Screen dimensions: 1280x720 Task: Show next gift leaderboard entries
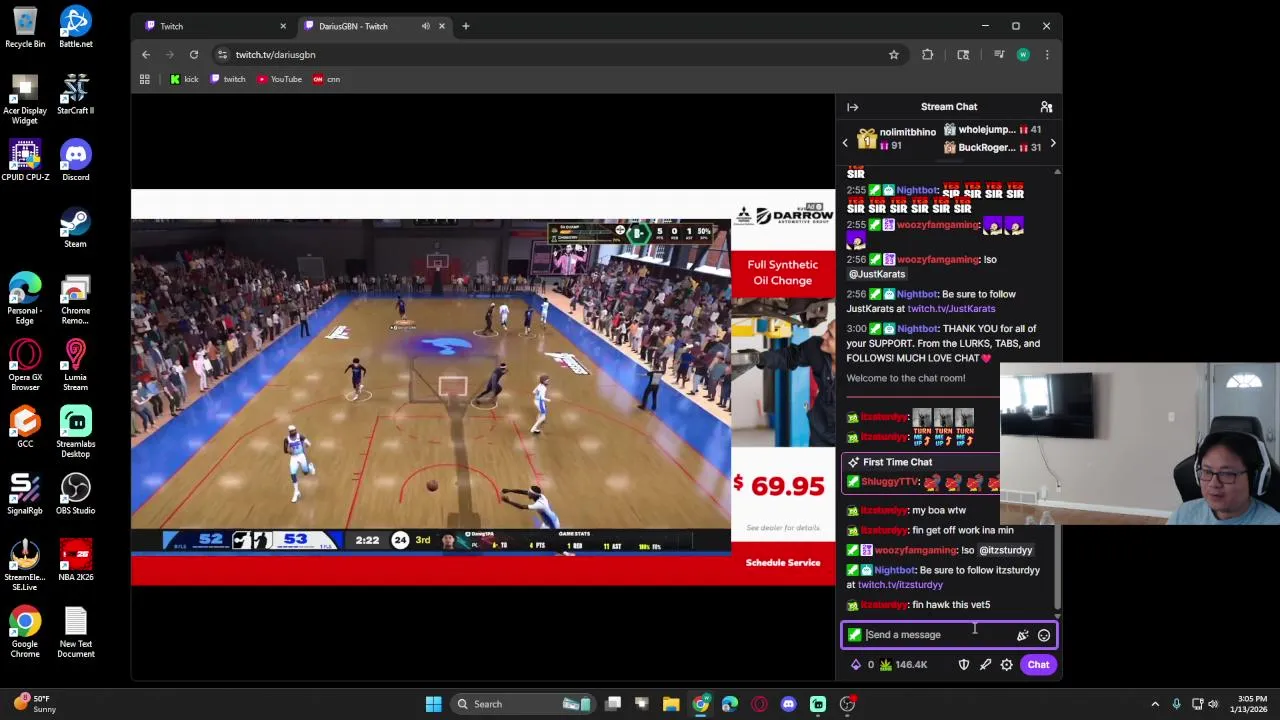[x=1052, y=144]
